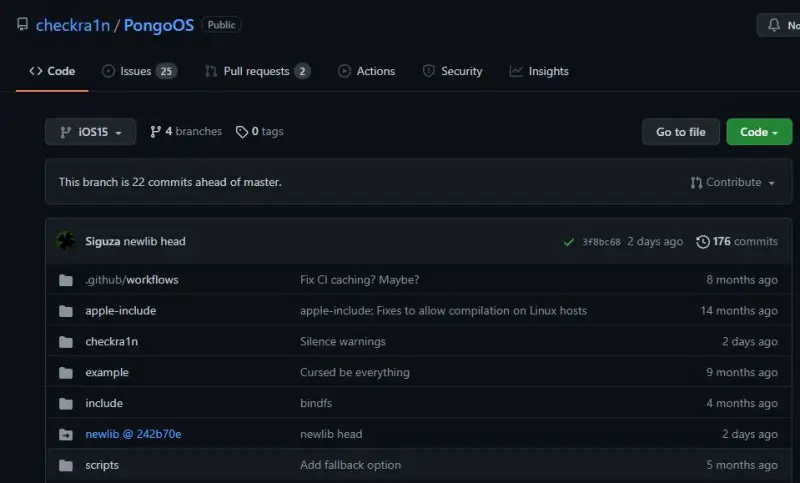Click the repository book icon beside checkra1n
This screenshot has height=483, width=800.
(x=22, y=24)
